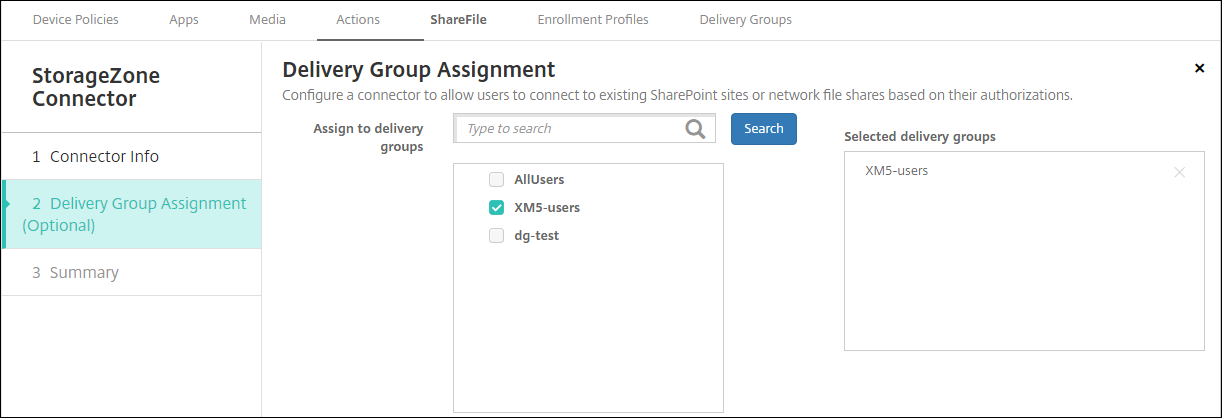Select the Actions tab

[358, 19]
